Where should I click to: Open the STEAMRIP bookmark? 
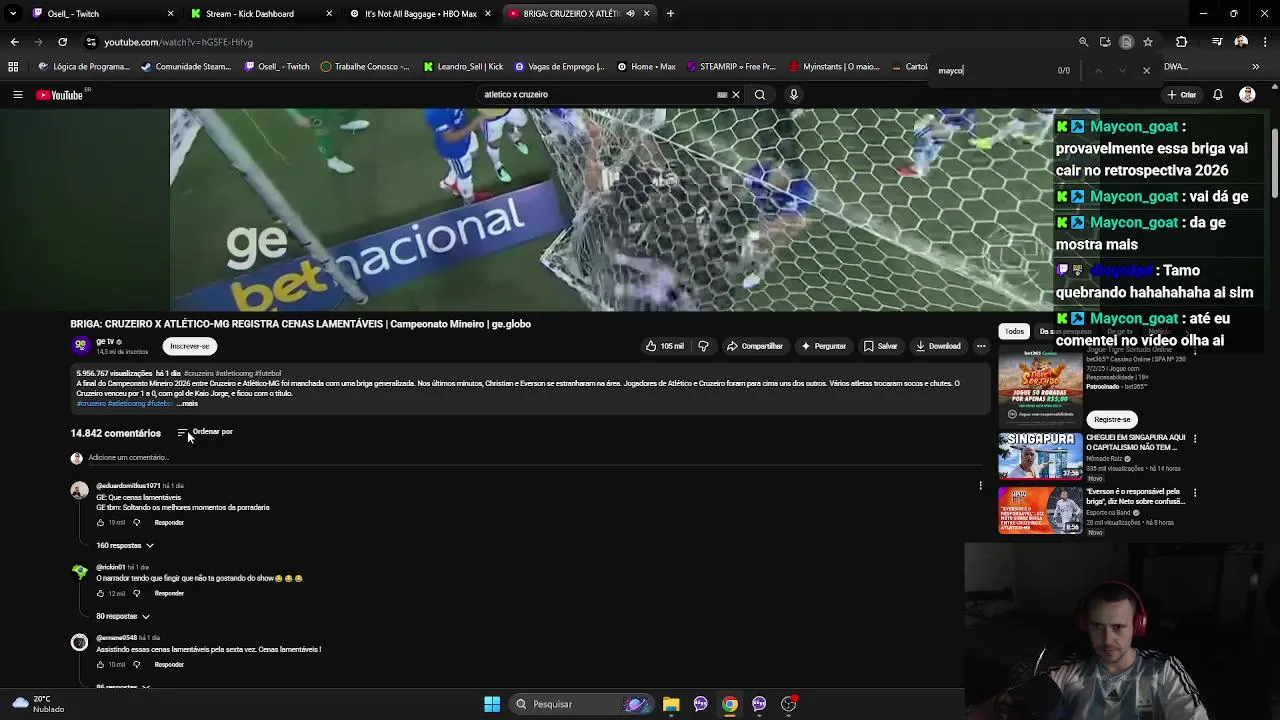(731, 67)
